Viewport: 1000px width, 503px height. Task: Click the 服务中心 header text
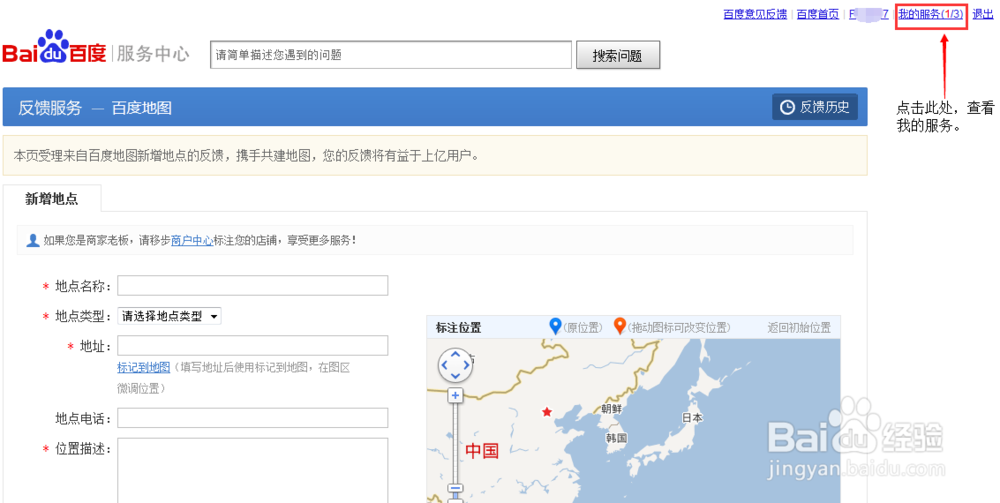[x=153, y=54]
